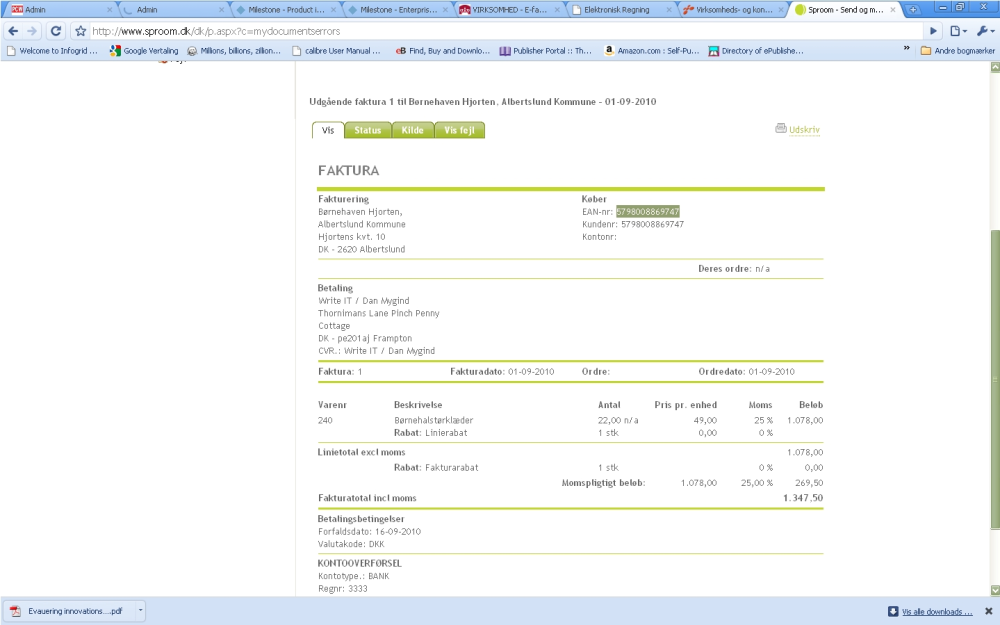Open the wrench settings menu
This screenshot has height=625, width=1000.
(x=985, y=31)
